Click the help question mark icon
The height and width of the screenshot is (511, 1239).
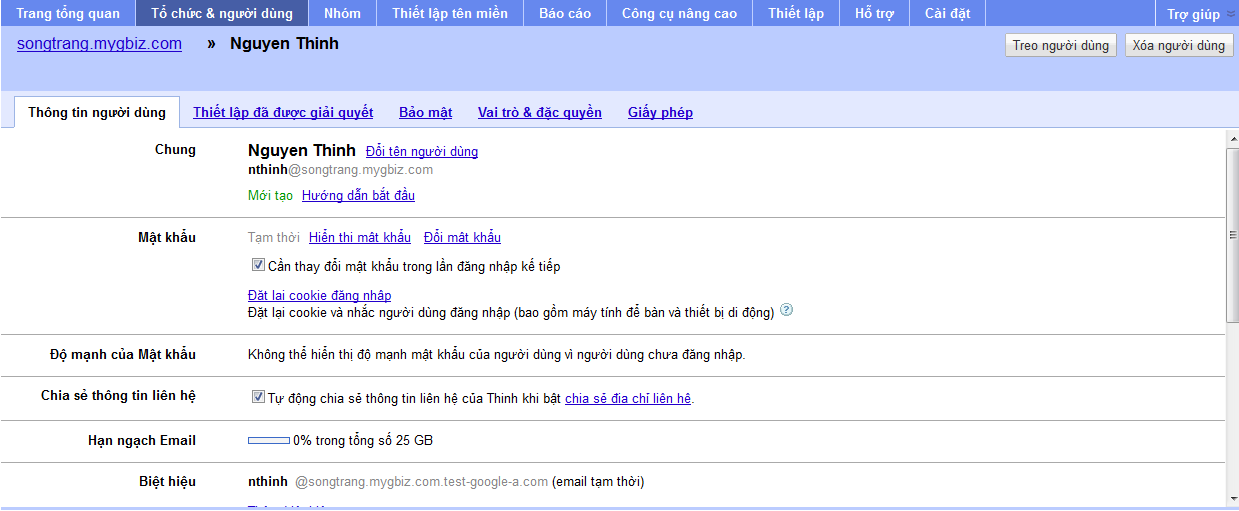pos(786,311)
